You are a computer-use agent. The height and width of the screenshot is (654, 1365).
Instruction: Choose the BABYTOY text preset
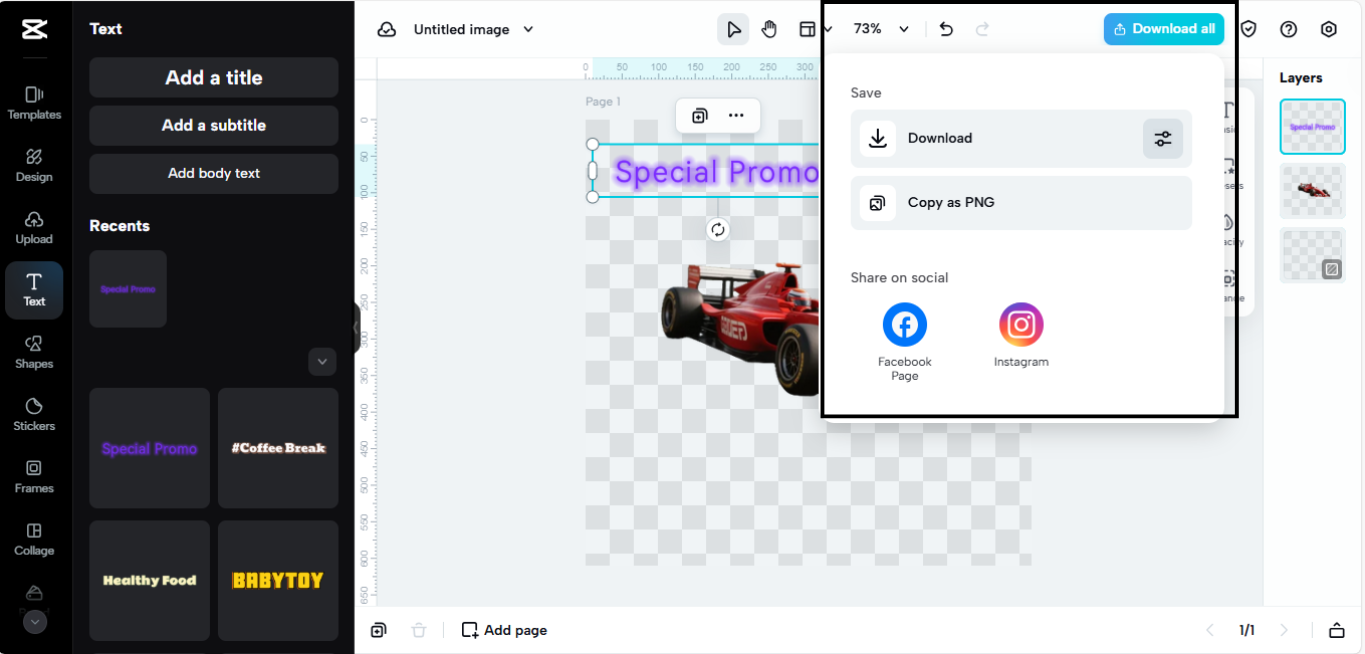tap(278, 580)
